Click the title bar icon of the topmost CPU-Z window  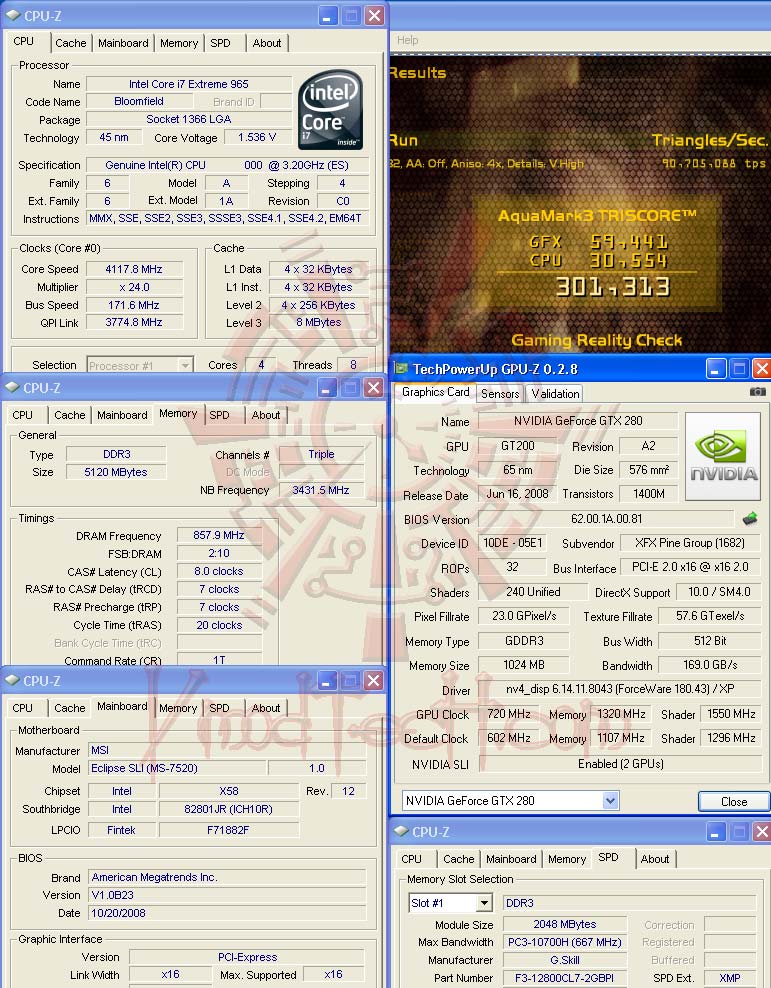click(13, 15)
